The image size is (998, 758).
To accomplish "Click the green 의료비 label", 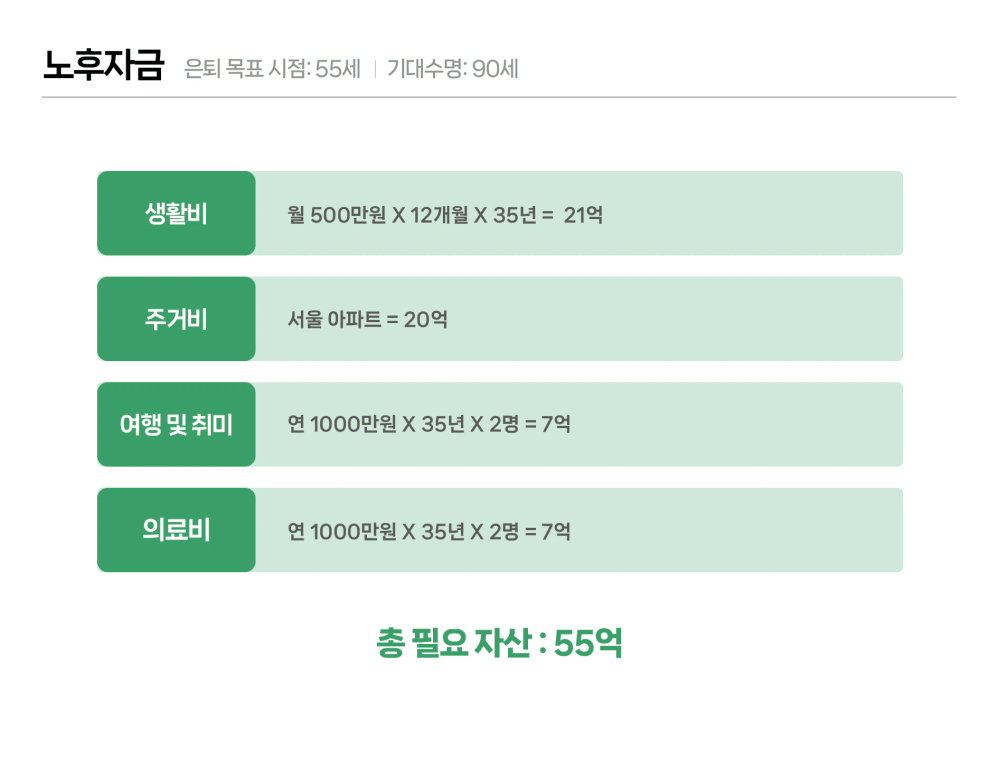I will click(x=176, y=530).
